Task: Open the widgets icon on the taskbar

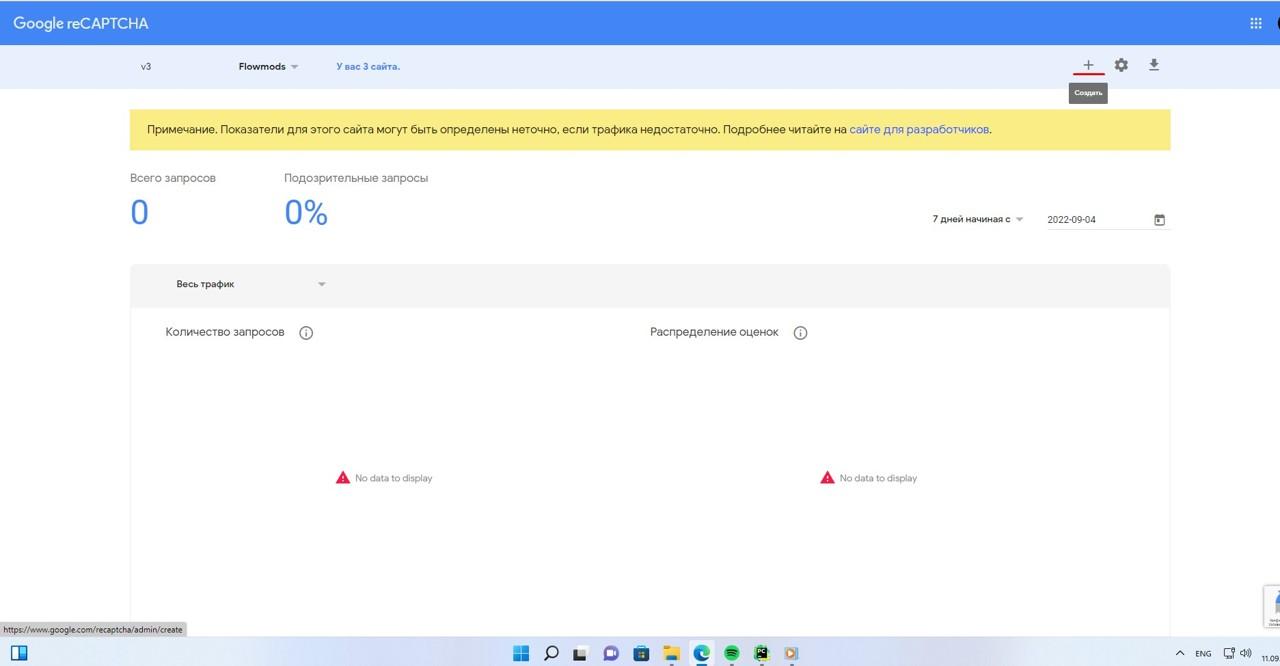Action: 19,653
